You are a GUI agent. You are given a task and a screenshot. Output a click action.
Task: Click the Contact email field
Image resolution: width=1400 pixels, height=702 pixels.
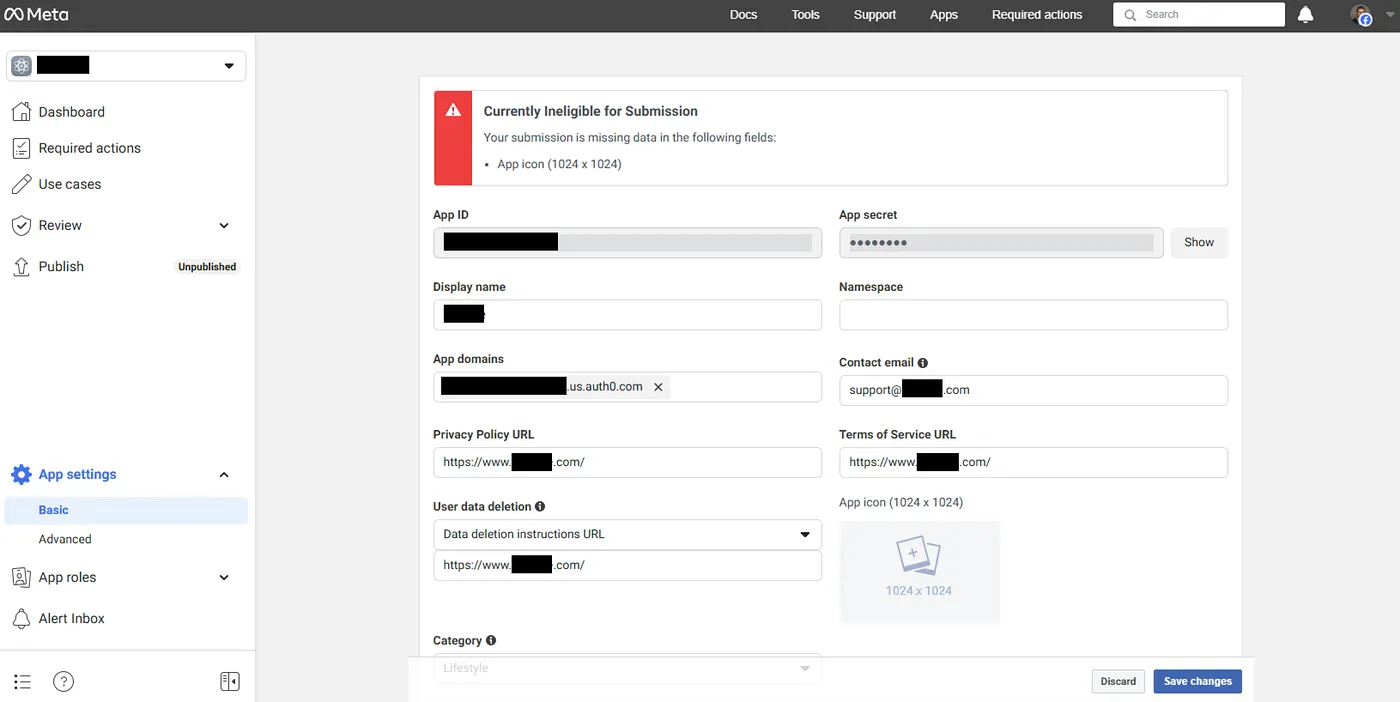pos(1033,390)
